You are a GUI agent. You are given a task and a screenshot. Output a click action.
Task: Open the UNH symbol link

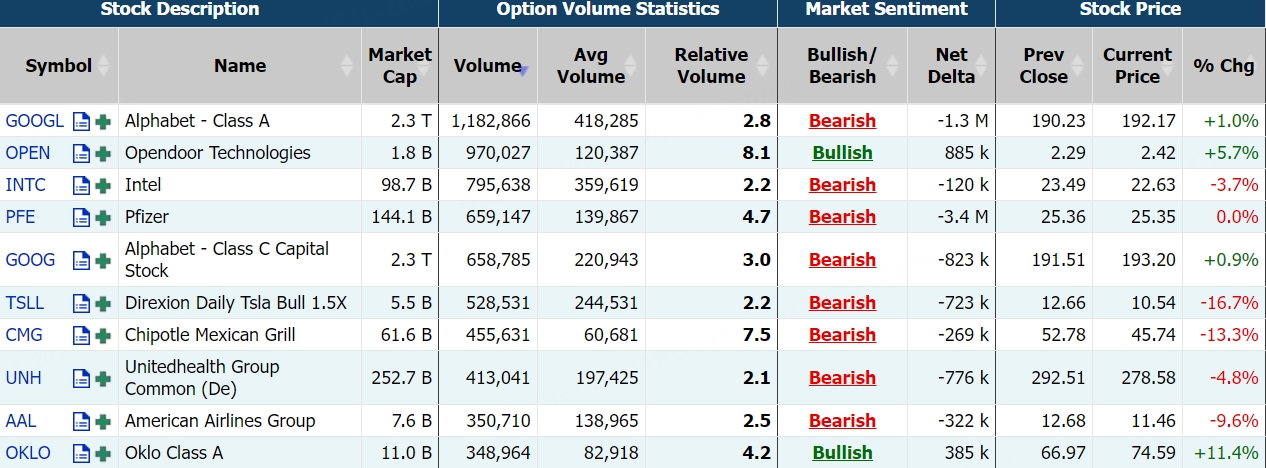point(23,378)
